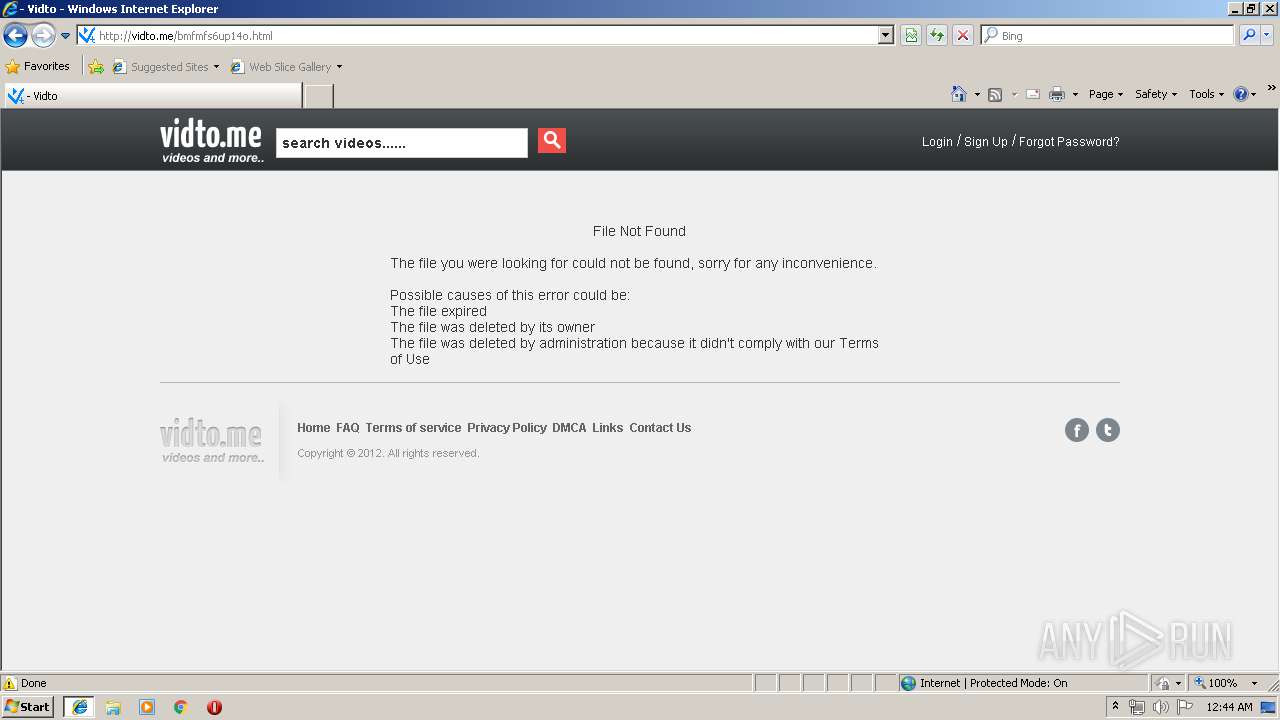This screenshot has width=1280, height=720.
Task: Click Internet Protected Mode status zone
Action: coord(1023,684)
